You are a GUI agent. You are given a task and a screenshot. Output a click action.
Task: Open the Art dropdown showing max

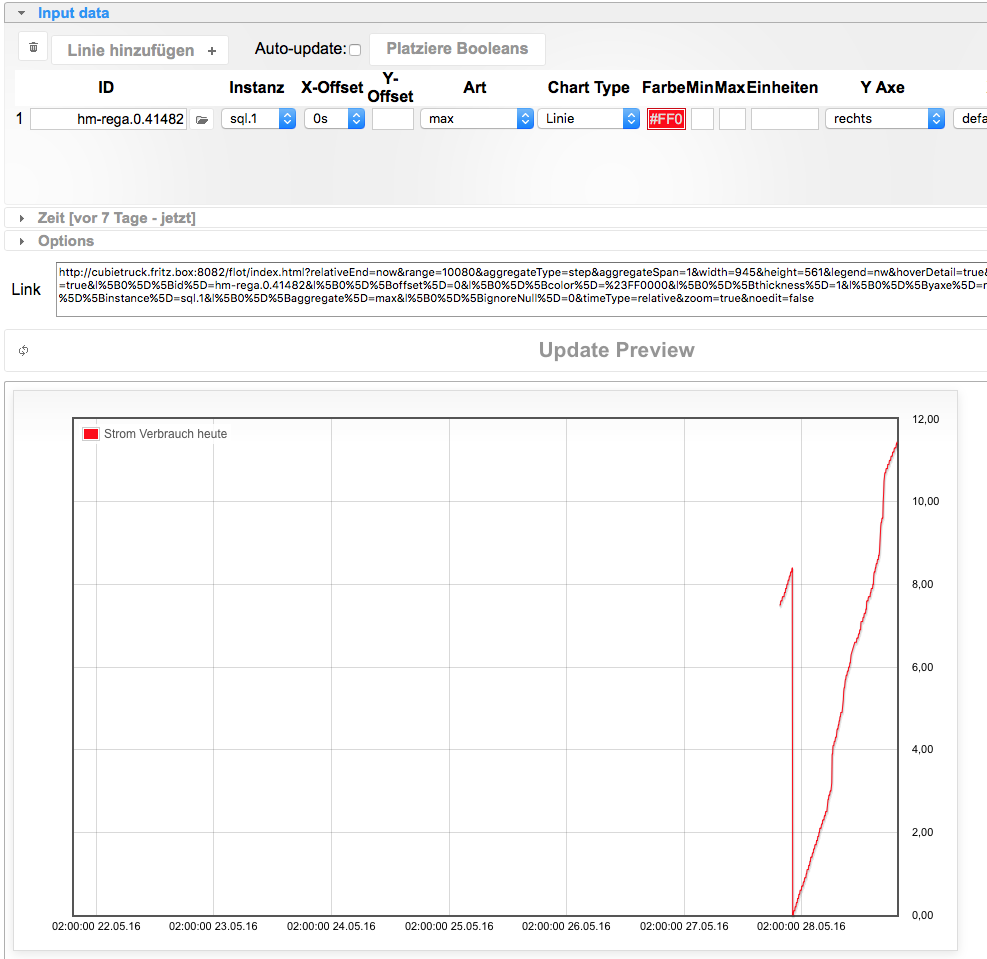[476, 119]
